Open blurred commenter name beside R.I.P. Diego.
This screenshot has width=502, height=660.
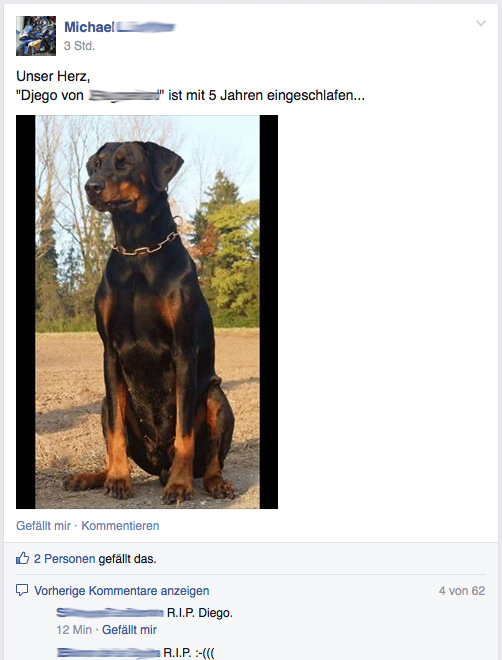pos(110,612)
